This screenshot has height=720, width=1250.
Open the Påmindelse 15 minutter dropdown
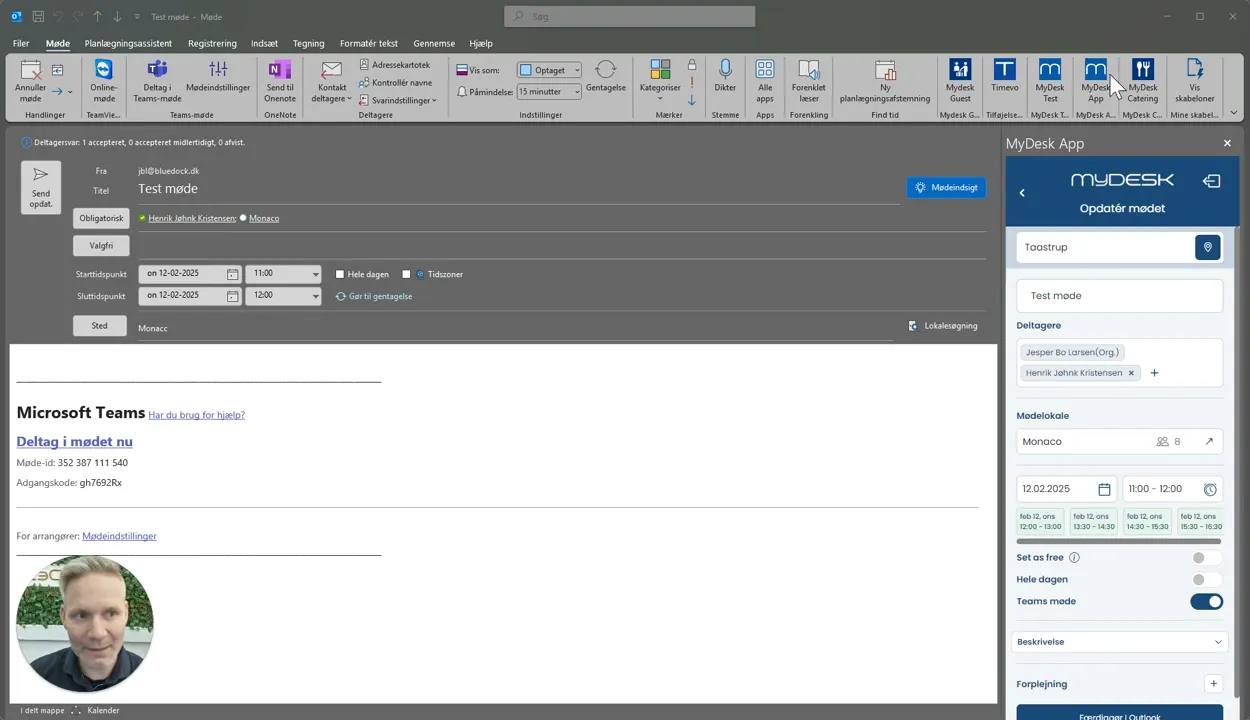click(x=549, y=91)
